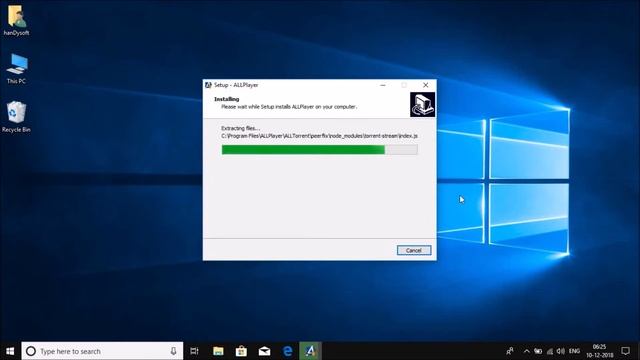Open the Windows Start menu
Viewport: 640px width, 360px height.
tap(10, 351)
